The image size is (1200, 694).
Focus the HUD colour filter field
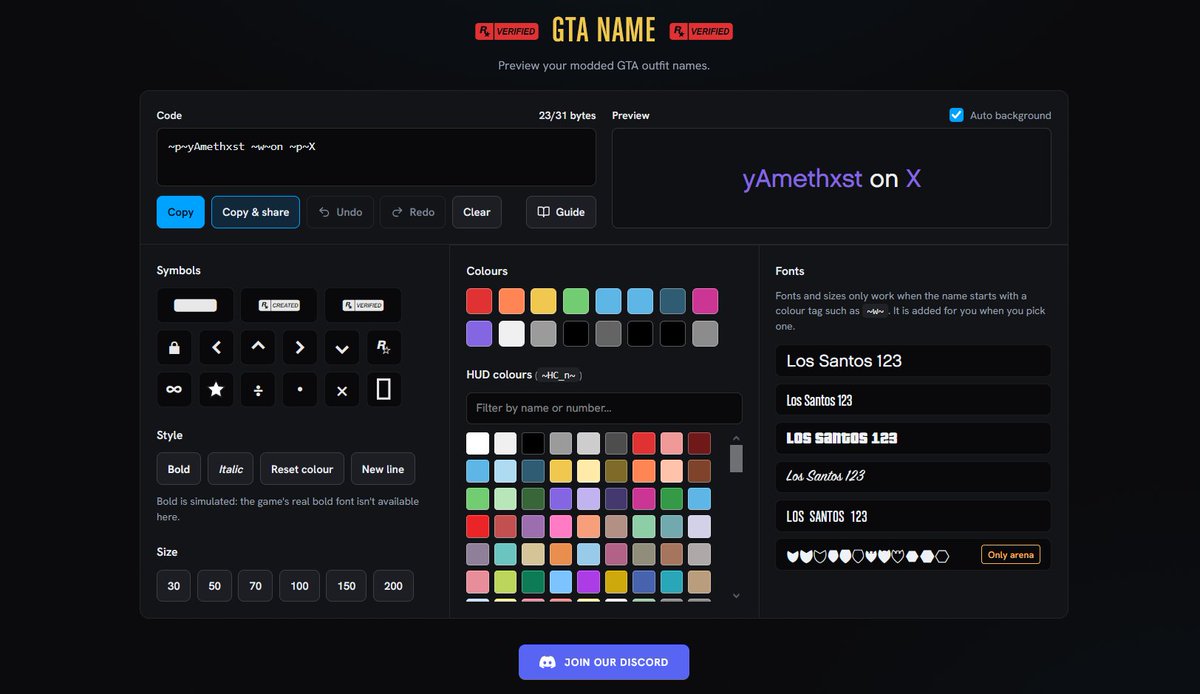click(604, 408)
